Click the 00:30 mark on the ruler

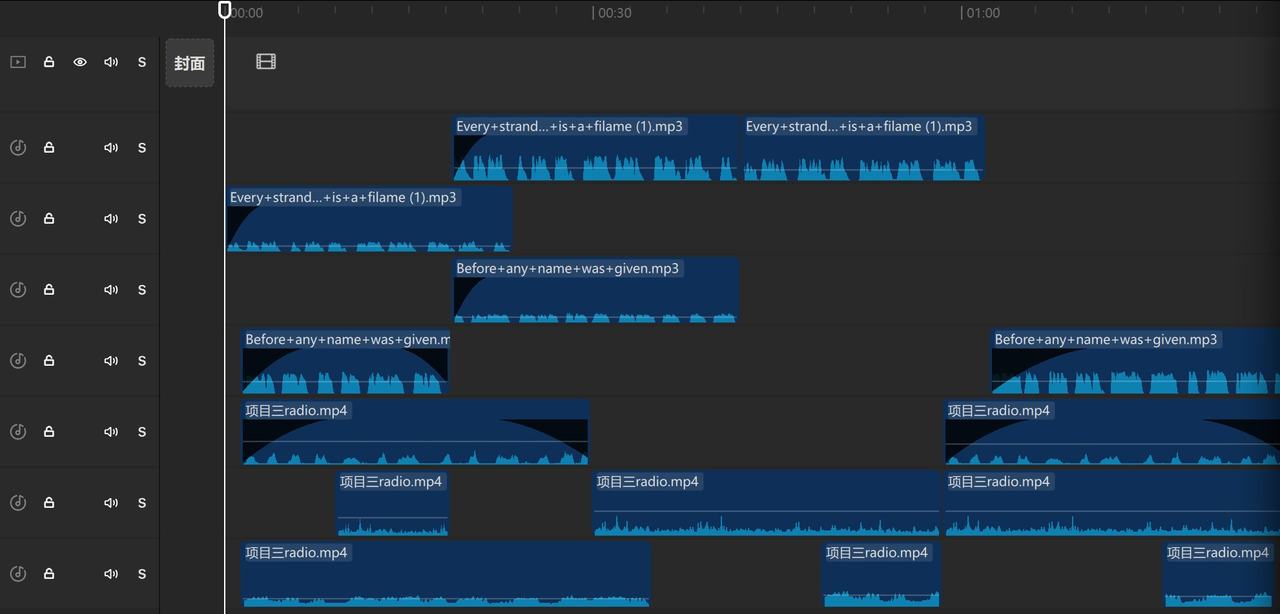(615, 13)
